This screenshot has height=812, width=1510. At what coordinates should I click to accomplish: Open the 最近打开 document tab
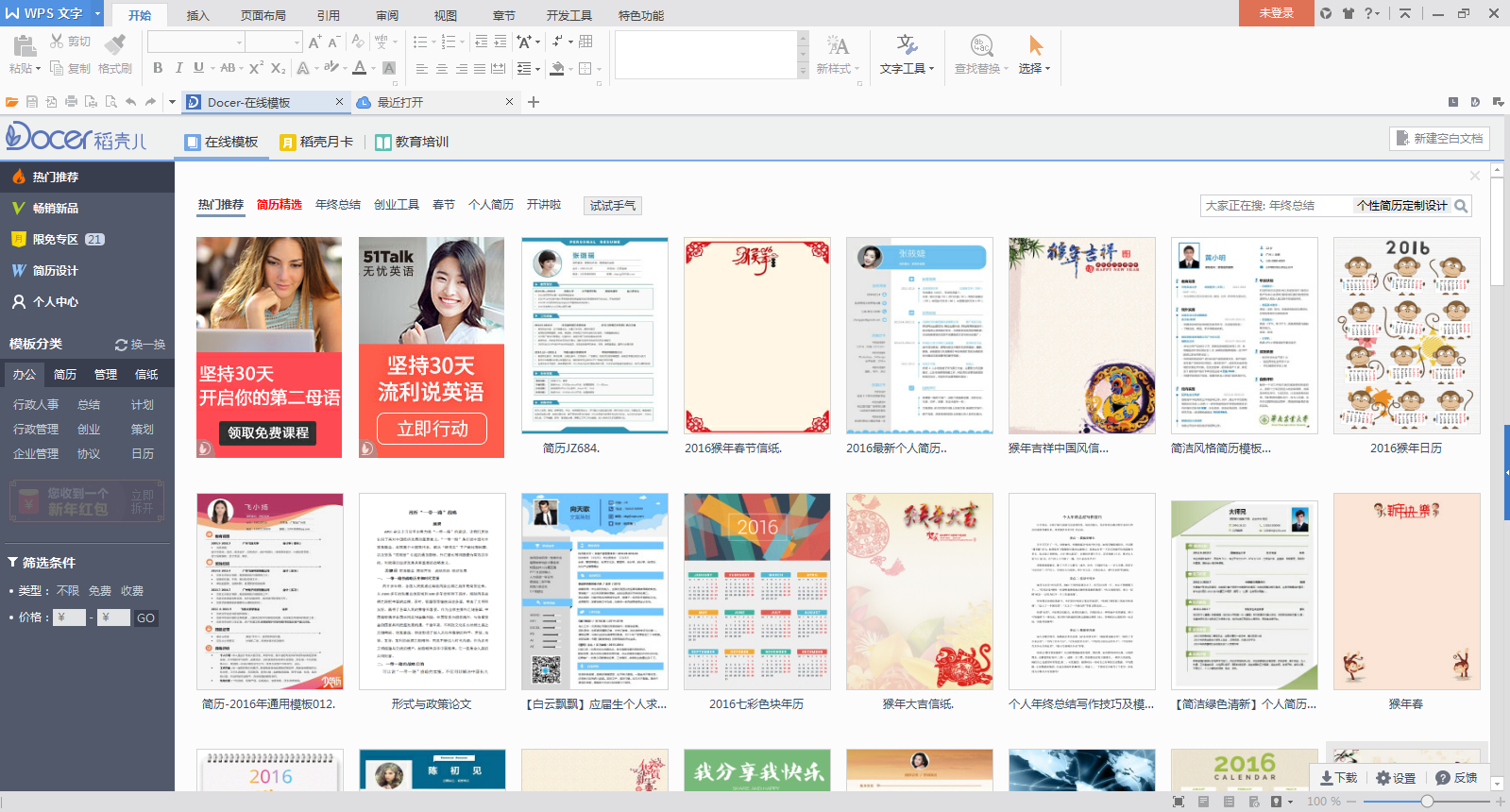tap(400, 102)
